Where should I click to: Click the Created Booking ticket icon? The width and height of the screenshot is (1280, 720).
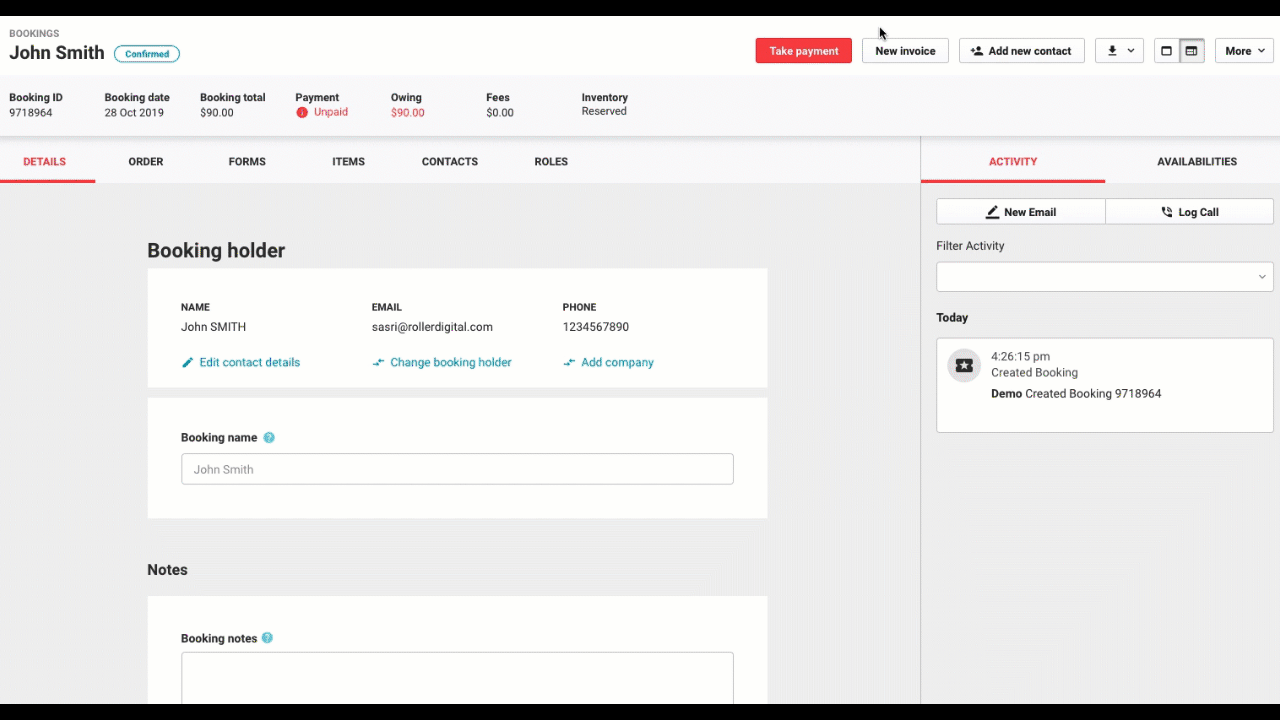click(964, 365)
